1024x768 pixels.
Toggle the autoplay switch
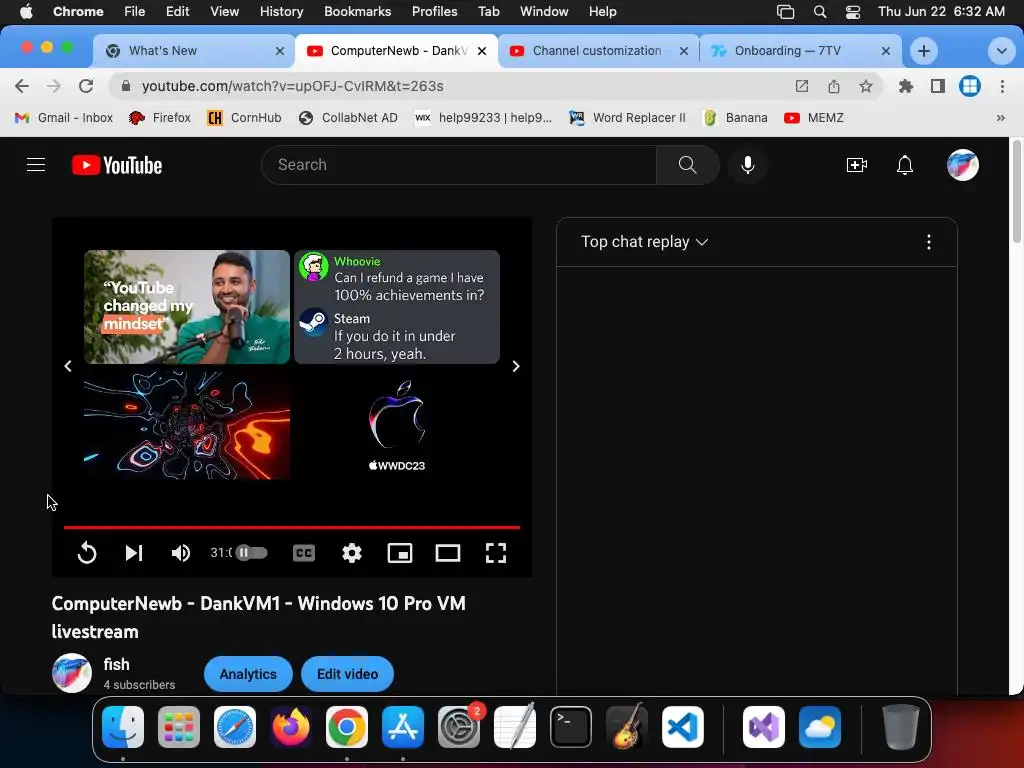pos(251,553)
